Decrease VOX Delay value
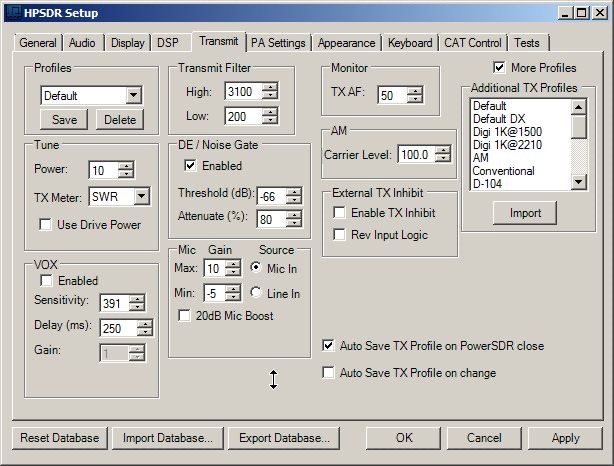 coord(145,332)
